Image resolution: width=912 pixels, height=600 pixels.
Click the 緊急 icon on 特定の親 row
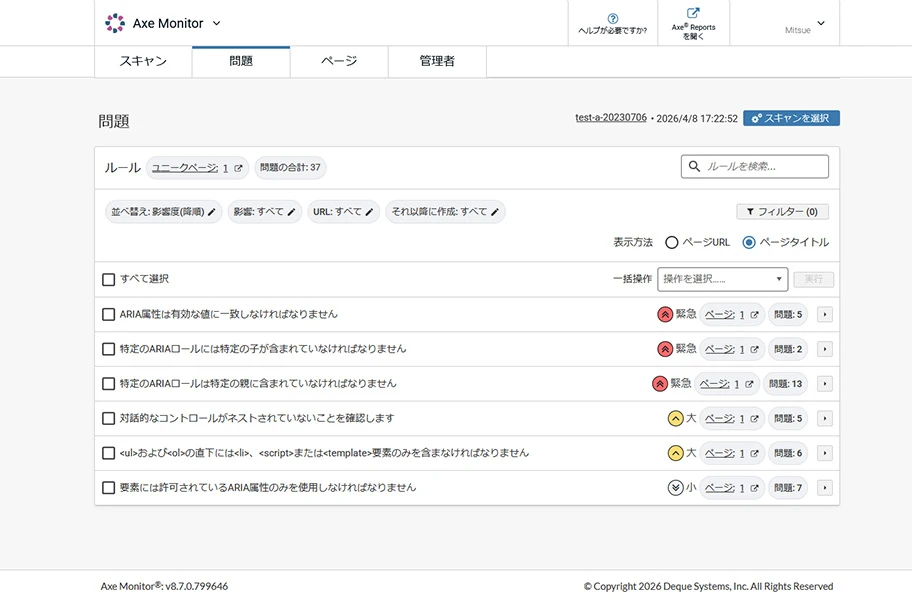tap(660, 384)
